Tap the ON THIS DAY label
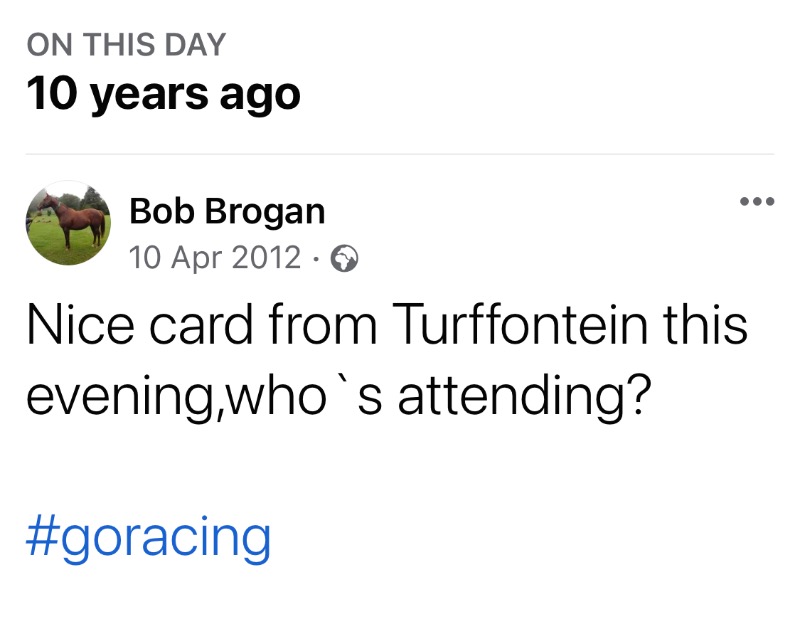The width and height of the screenshot is (800, 623). point(126,45)
